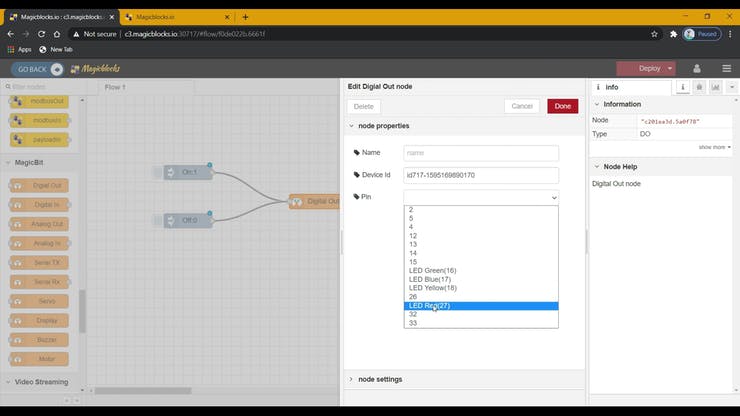Open the extensions puzzle icon
Image resolution: width=740 pixels, height=416 pixels.
click(673, 34)
